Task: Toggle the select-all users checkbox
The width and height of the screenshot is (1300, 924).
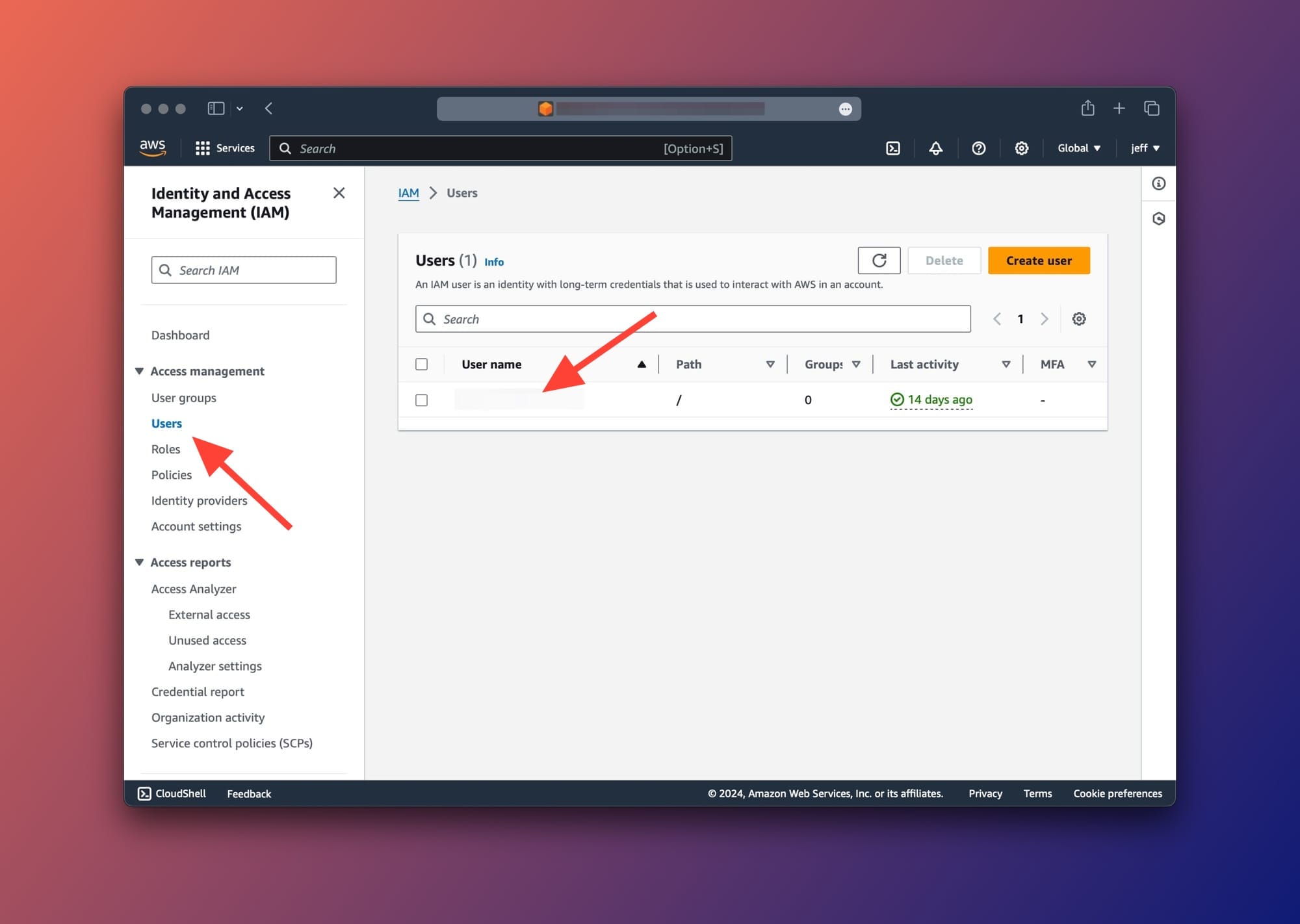Action: click(421, 363)
